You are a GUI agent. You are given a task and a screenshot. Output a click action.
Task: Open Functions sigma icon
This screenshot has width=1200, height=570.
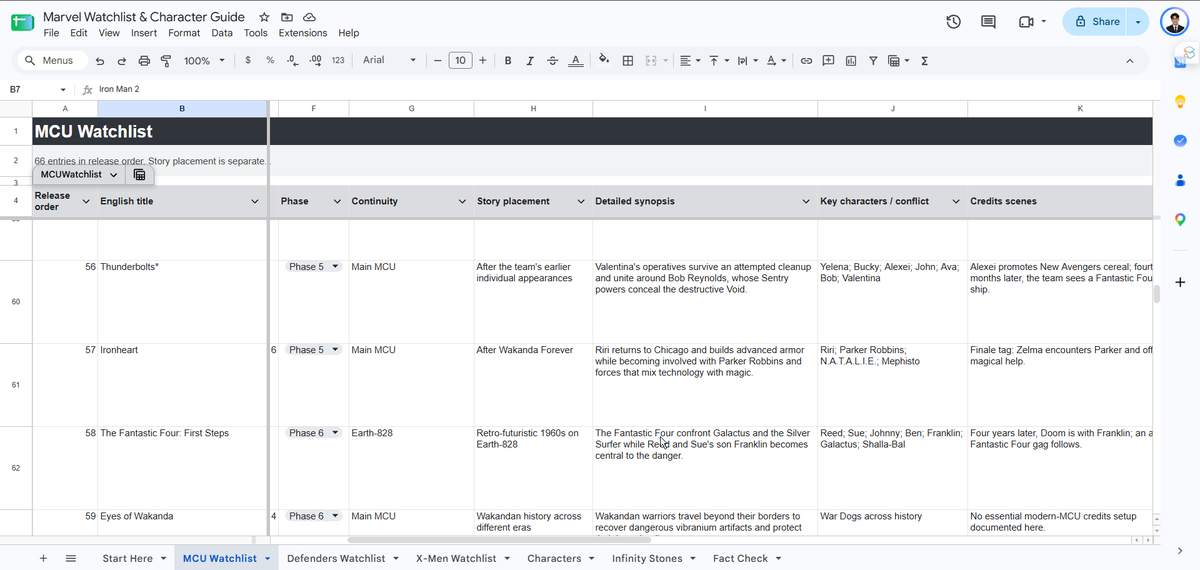tap(924, 61)
